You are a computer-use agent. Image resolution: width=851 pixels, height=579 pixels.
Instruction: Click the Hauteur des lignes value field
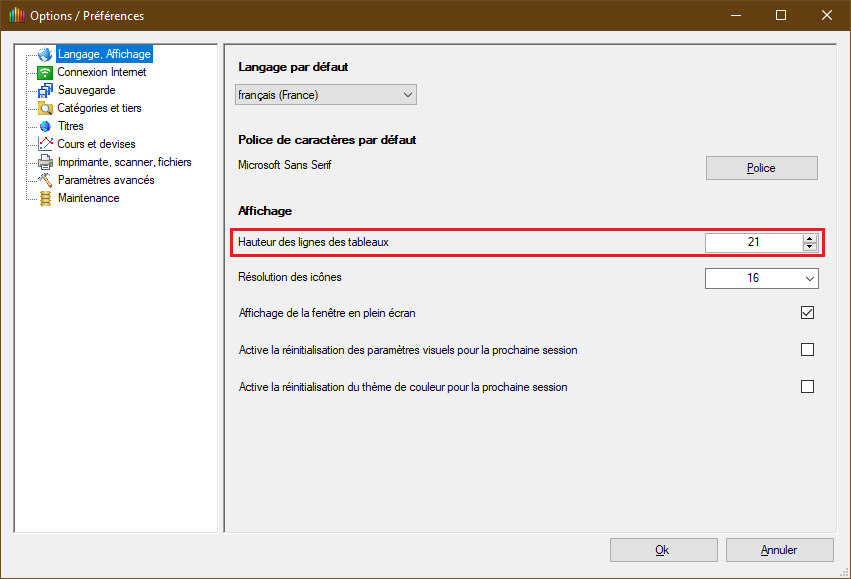[x=753, y=242]
